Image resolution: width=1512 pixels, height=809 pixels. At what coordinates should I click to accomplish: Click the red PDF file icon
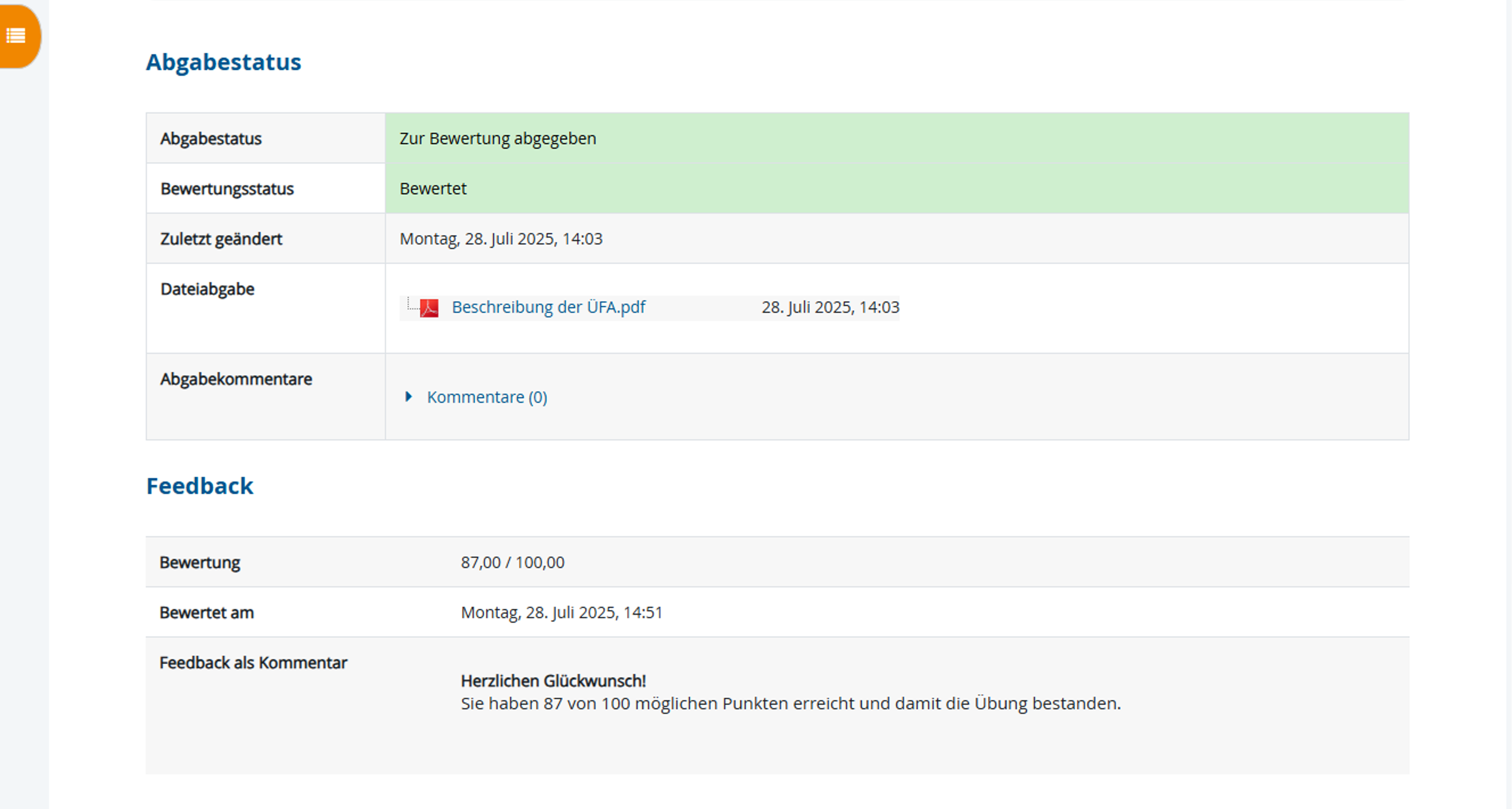(429, 308)
